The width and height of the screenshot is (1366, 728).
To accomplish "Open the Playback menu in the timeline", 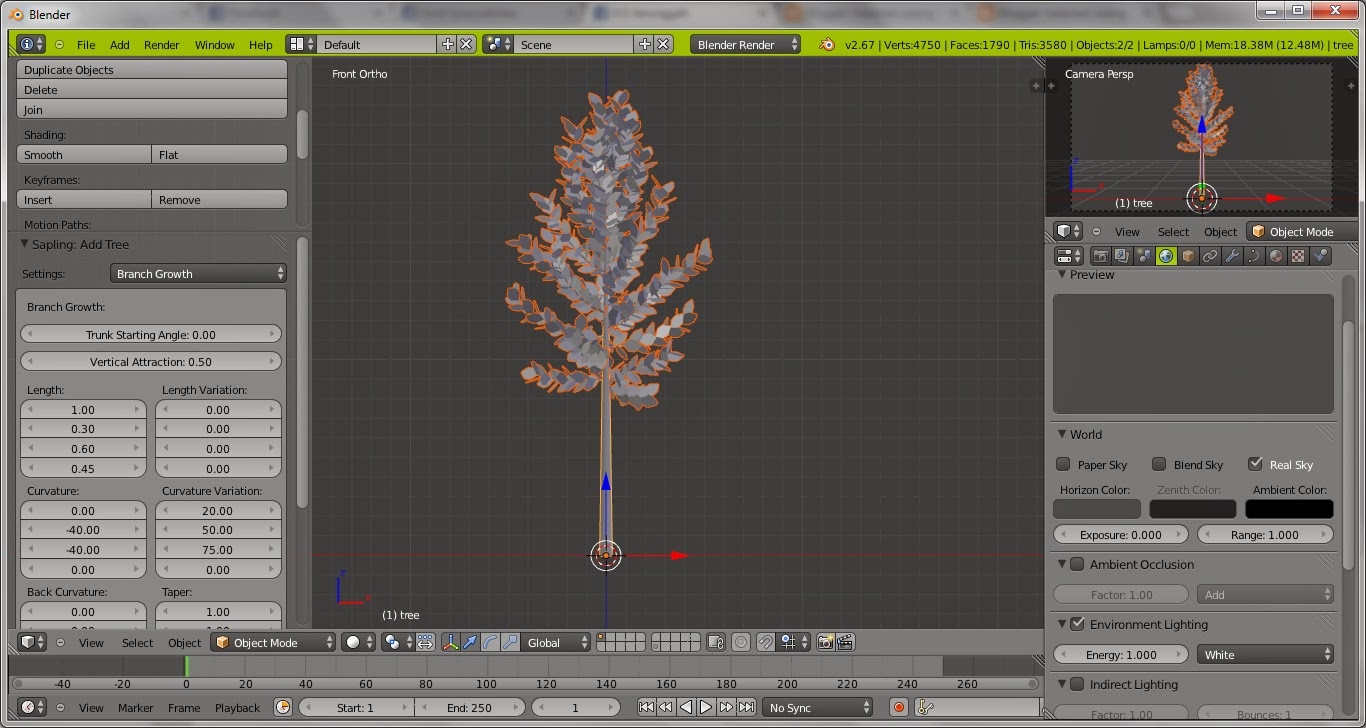I will click(x=237, y=707).
